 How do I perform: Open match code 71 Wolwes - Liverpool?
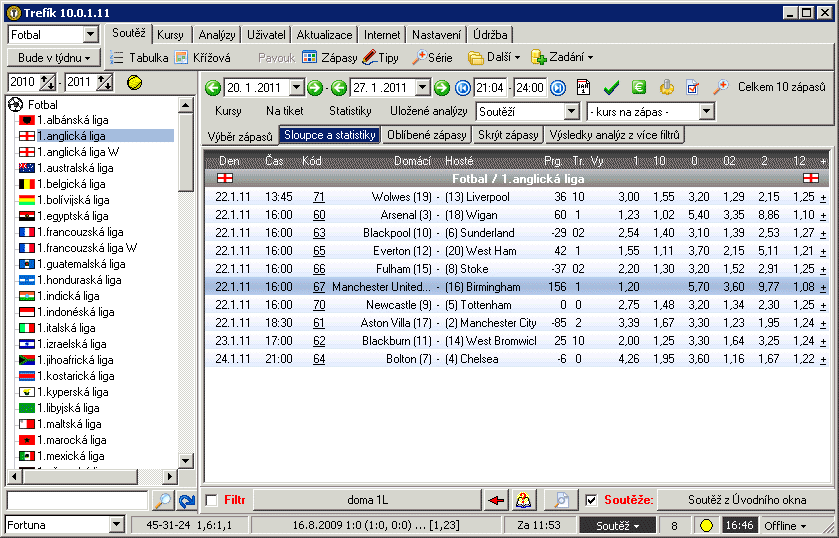pos(319,197)
